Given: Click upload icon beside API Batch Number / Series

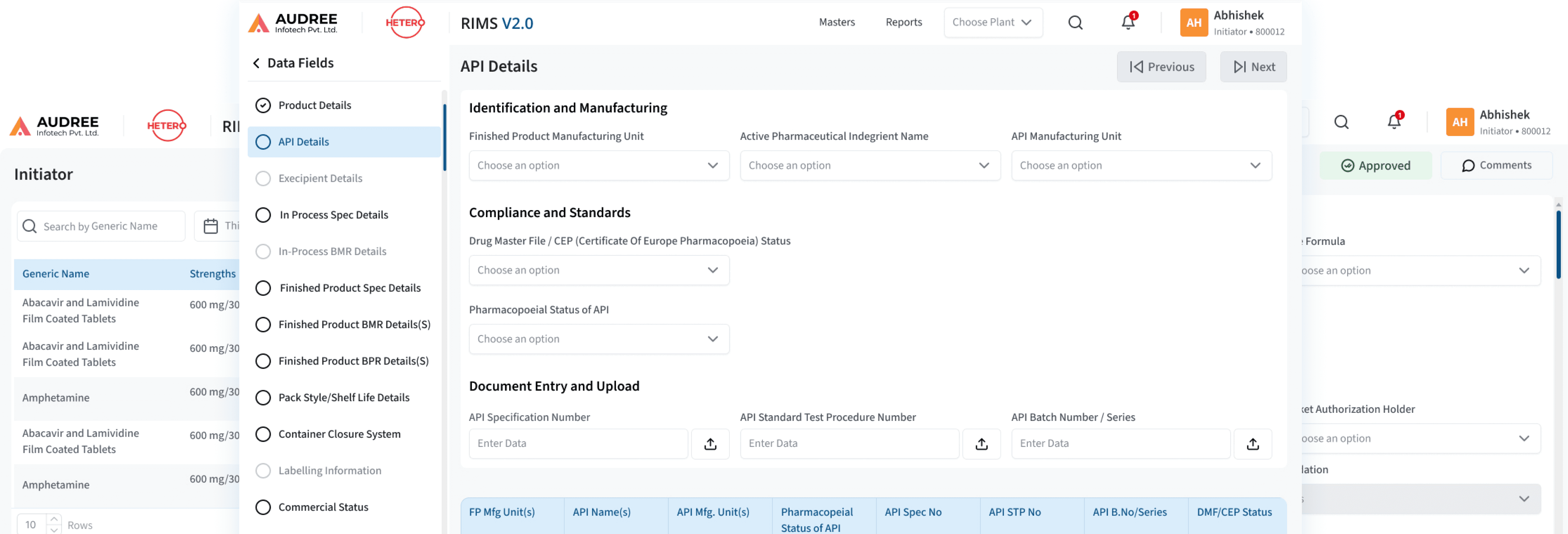Looking at the screenshot, I should (x=1252, y=443).
